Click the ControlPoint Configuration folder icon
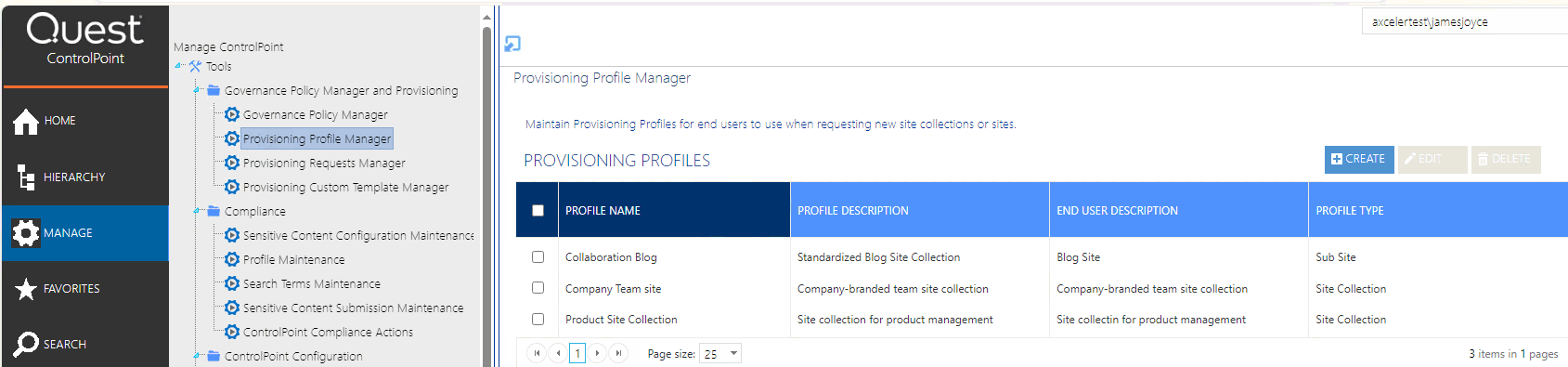This screenshot has width=1568, height=367. tap(214, 356)
